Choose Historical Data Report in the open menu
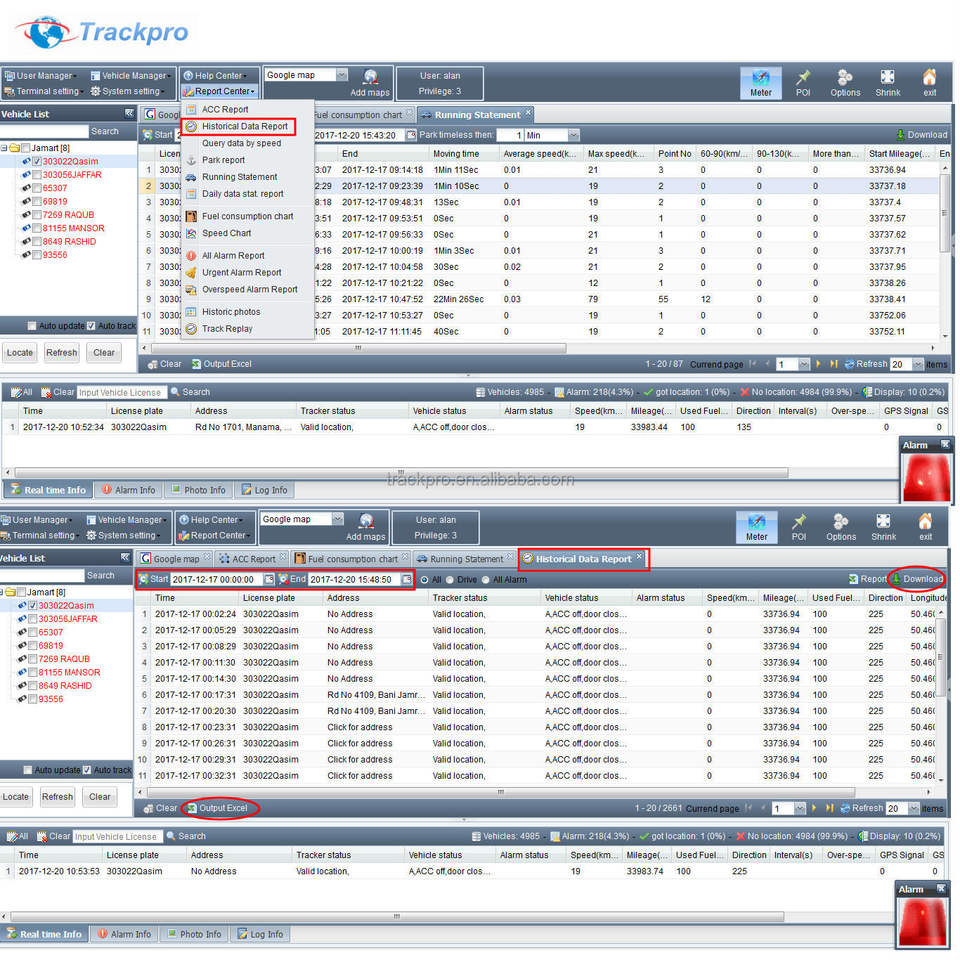This screenshot has width=960, height=960. click(x=244, y=126)
